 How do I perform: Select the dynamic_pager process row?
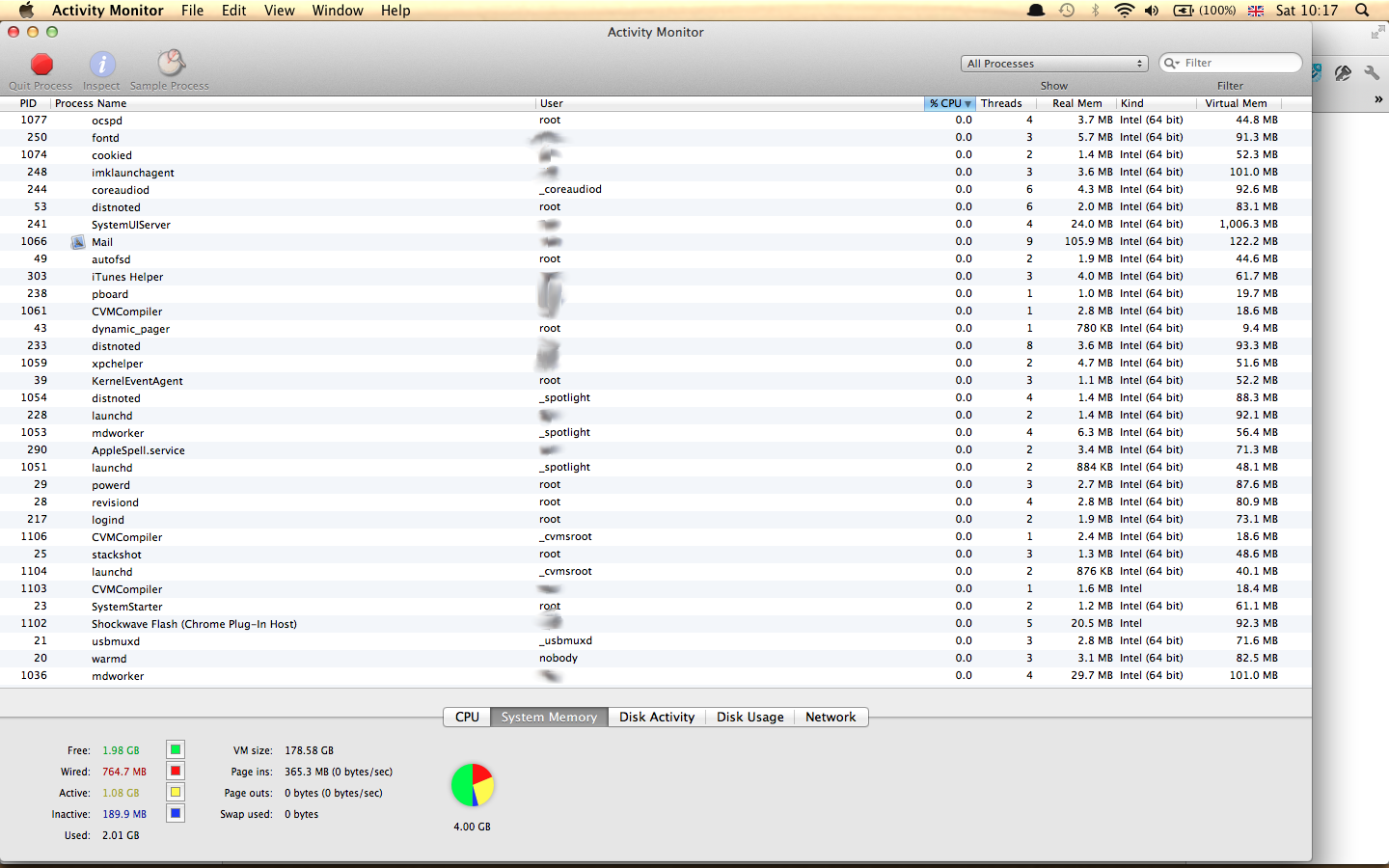click(656, 329)
